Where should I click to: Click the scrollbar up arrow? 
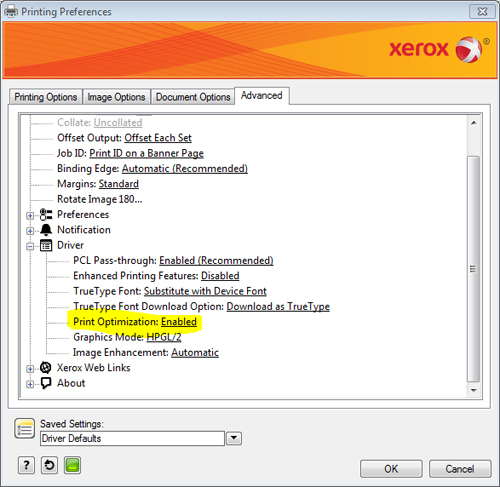pyautogui.click(x=473, y=123)
